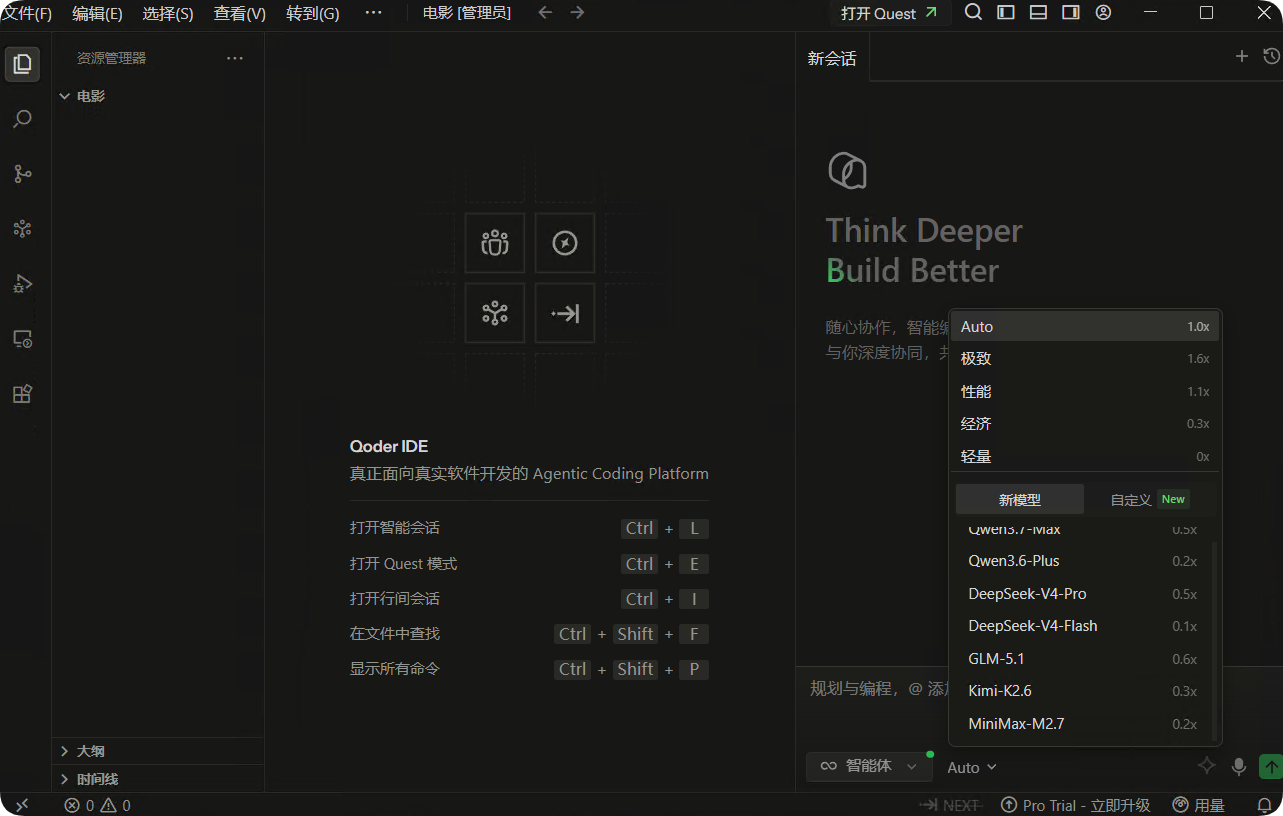
Task: Toggle the secondary sidebar layout button
Action: [x=1071, y=13]
